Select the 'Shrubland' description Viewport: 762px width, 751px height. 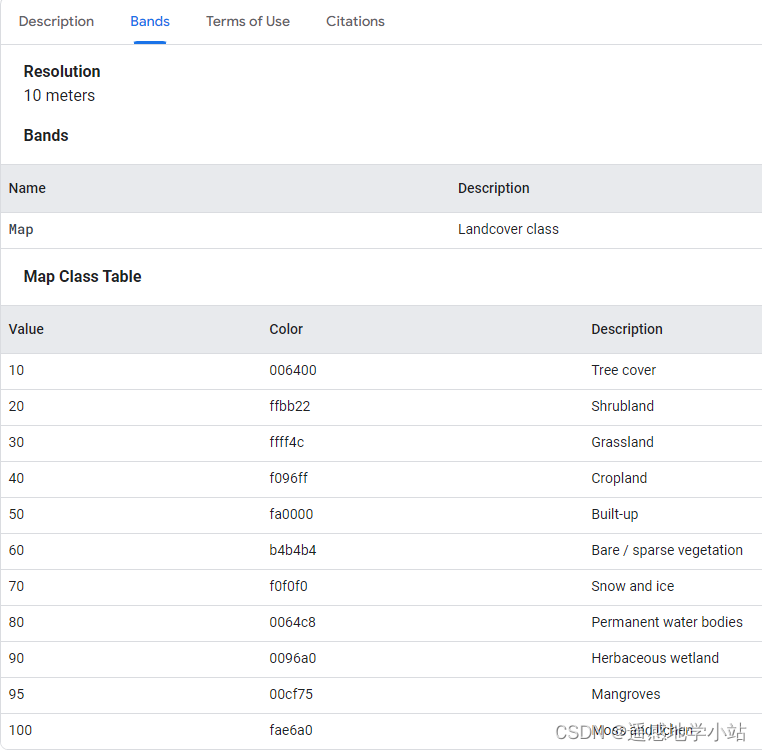tap(623, 406)
